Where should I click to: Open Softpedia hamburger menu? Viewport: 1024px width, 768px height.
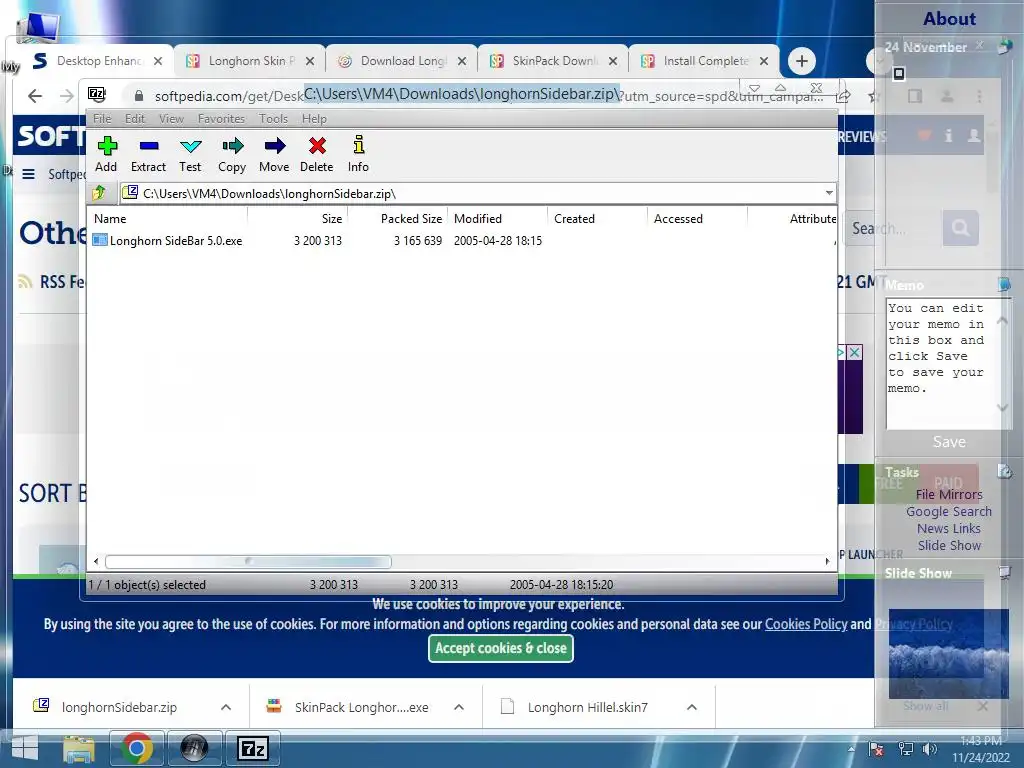(x=29, y=174)
